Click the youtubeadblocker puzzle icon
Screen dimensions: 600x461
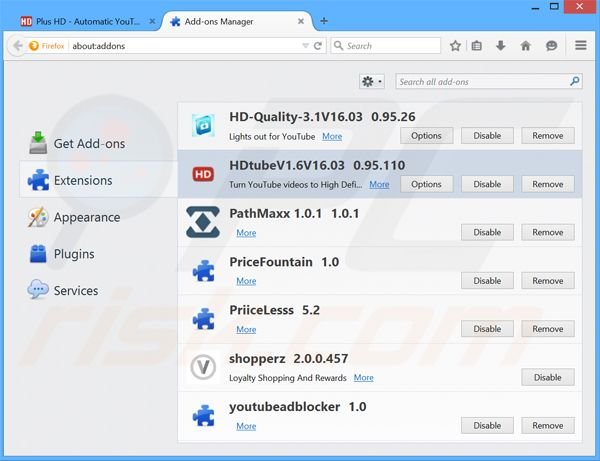[x=203, y=416]
